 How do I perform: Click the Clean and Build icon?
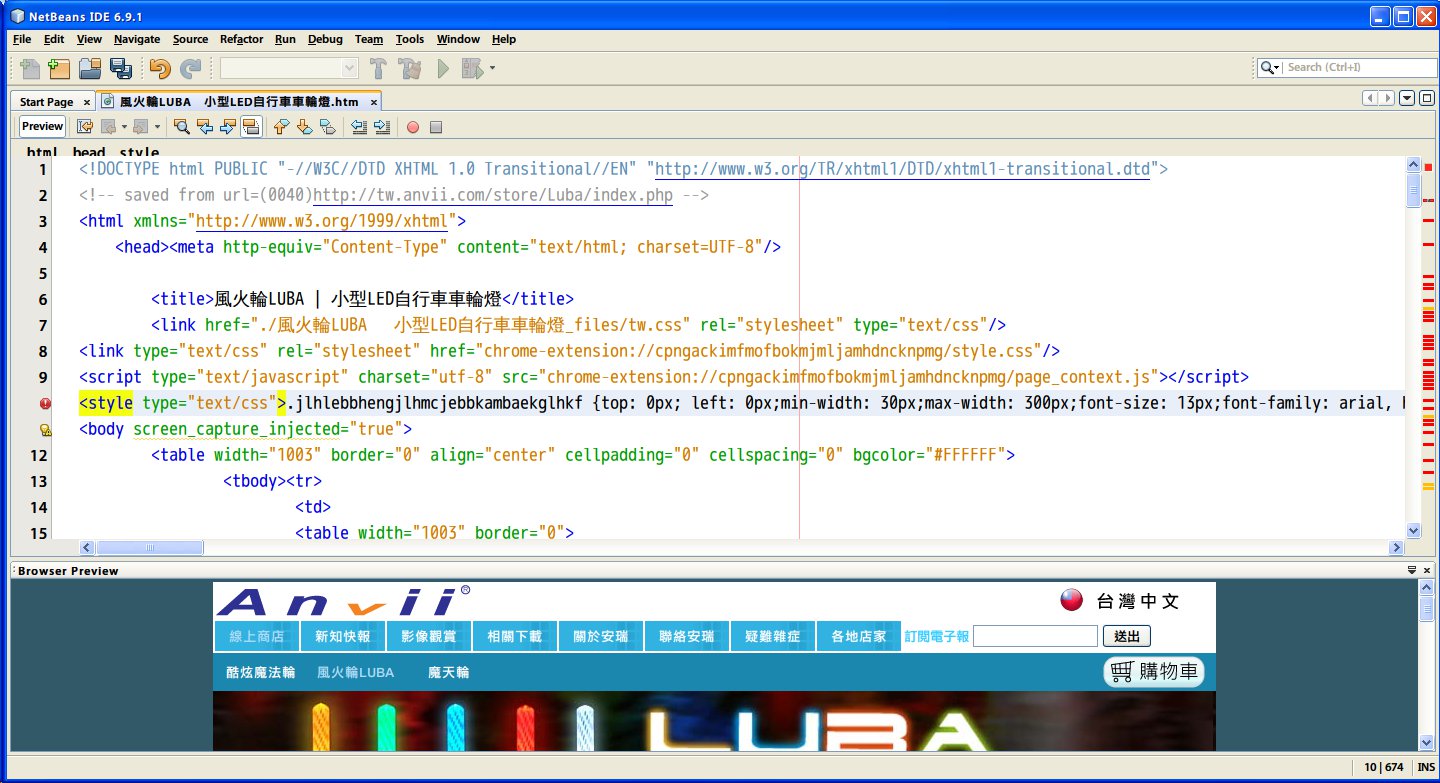(x=409, y=68)
